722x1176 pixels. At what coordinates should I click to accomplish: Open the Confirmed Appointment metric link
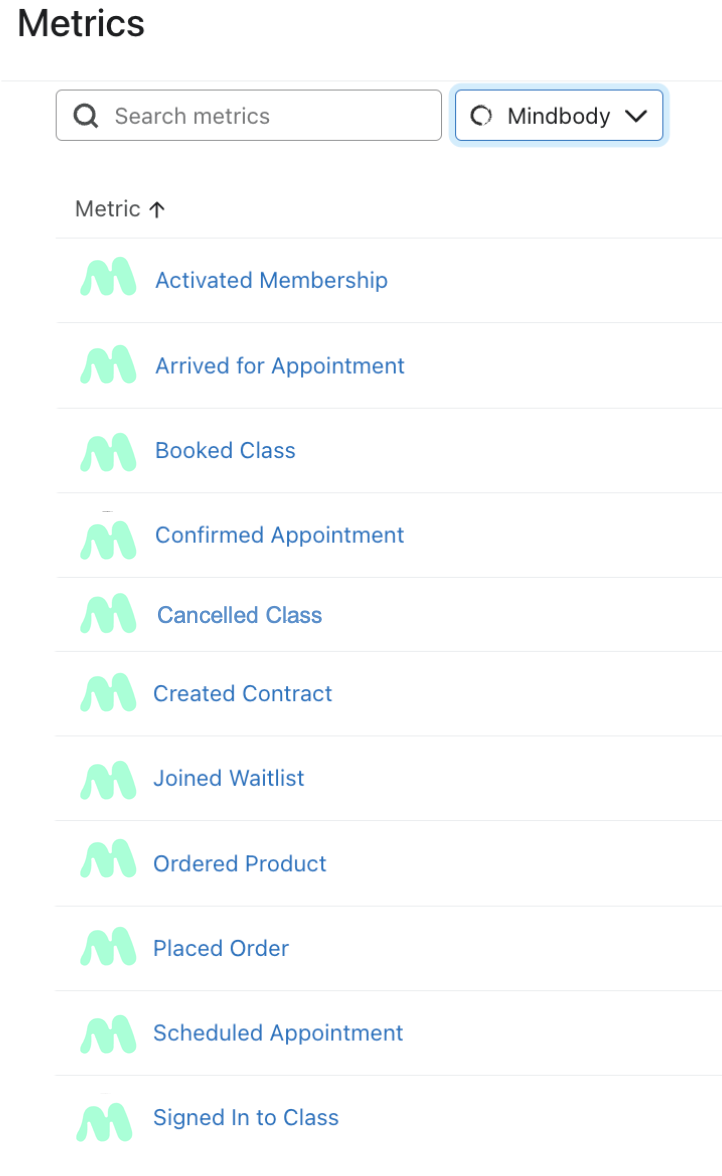[279, 535]
